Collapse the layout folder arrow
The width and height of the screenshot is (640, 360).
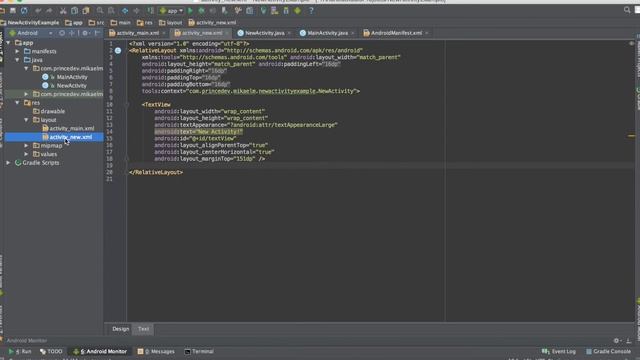pyautogui.click(x=27, y=120)
